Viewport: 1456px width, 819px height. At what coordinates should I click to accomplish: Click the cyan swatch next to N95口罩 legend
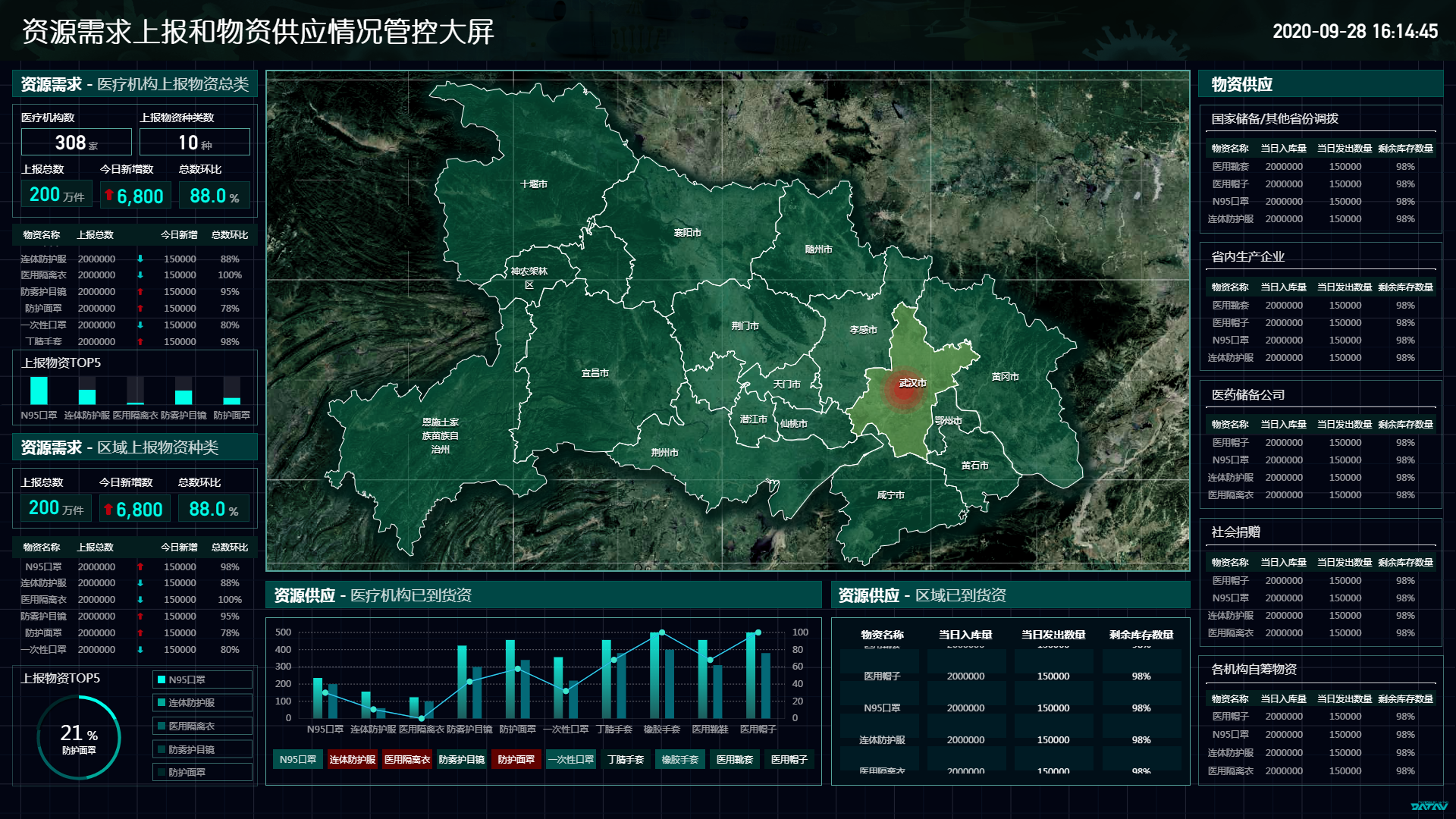[162, 680]
